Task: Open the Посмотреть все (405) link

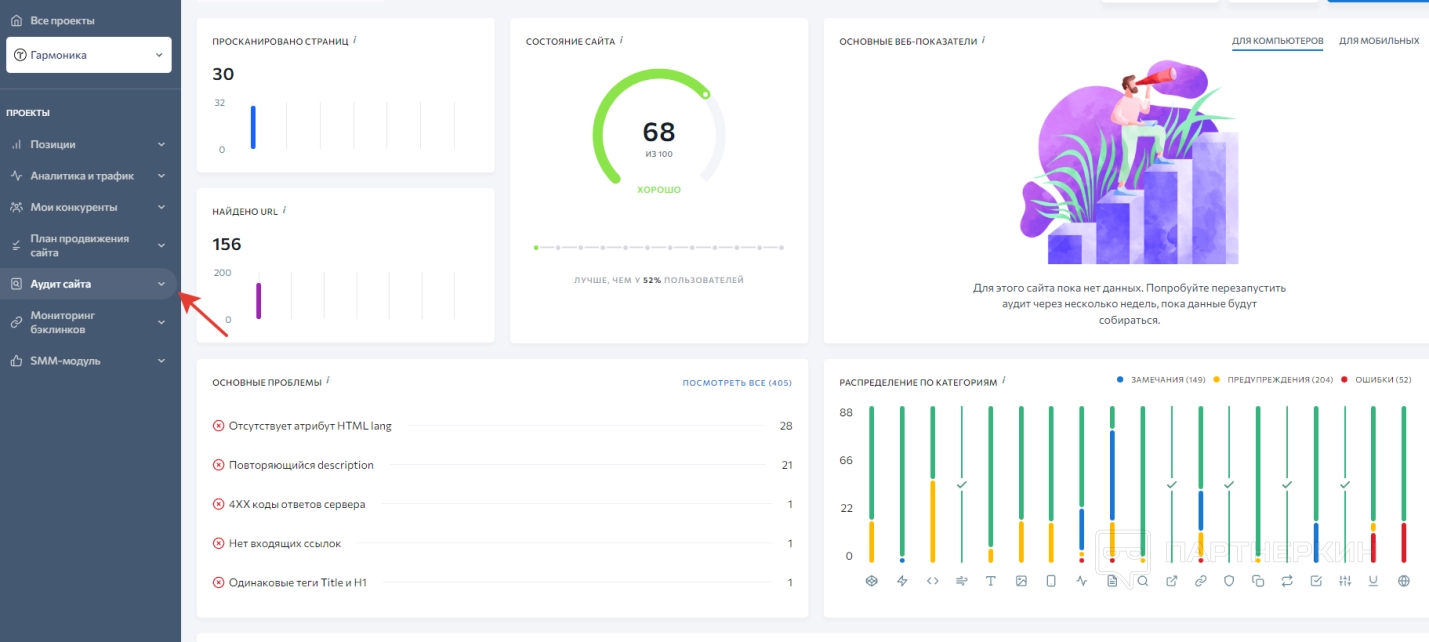Action: (x=736, y=383)
